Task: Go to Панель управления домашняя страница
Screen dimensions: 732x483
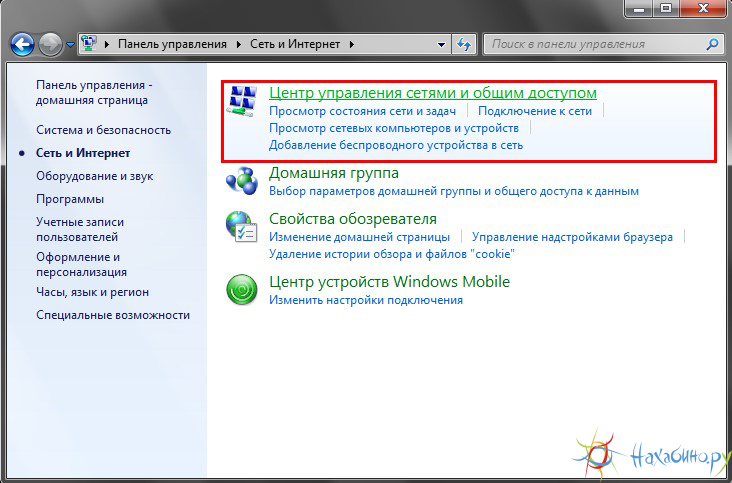Action: point(93,93)
